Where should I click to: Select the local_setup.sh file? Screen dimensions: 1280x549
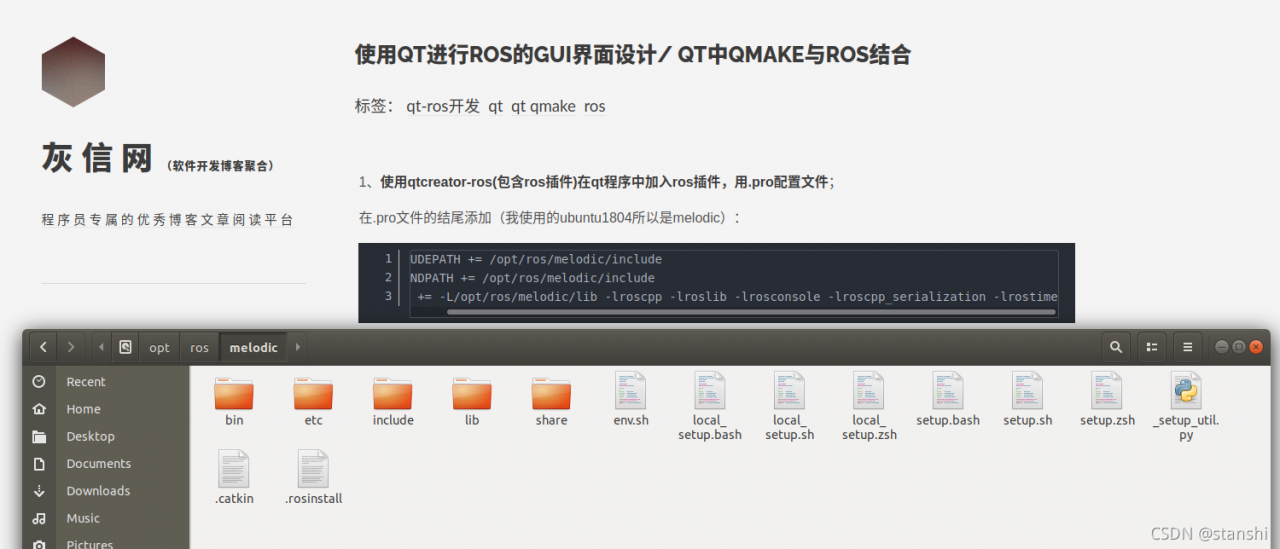[x=789, y=406]
